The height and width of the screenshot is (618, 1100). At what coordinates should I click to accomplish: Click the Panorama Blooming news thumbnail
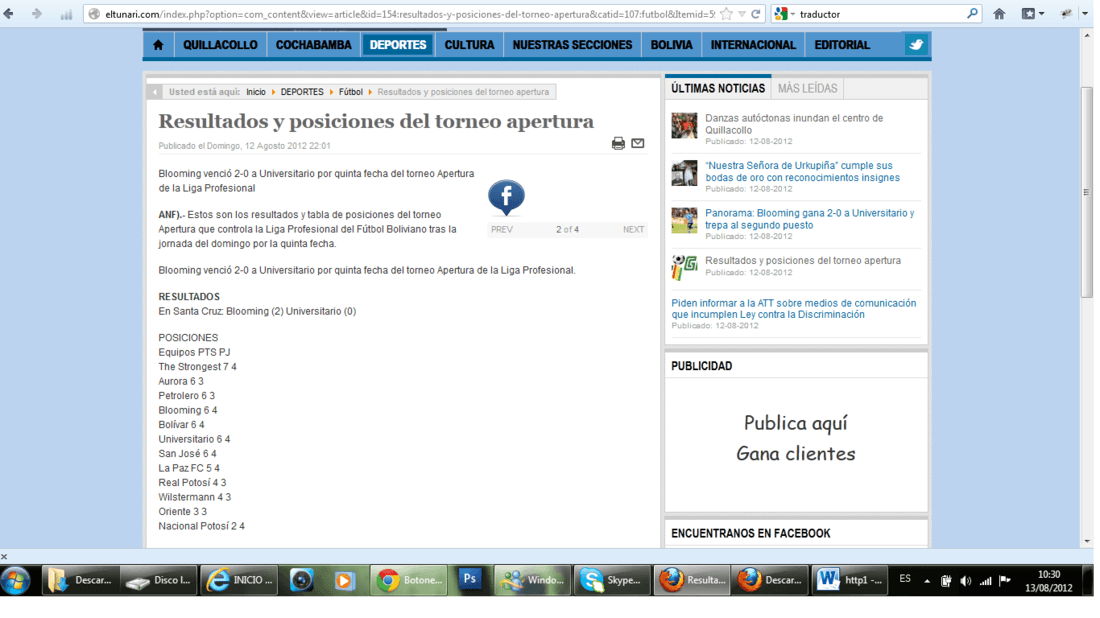[684, 220]
